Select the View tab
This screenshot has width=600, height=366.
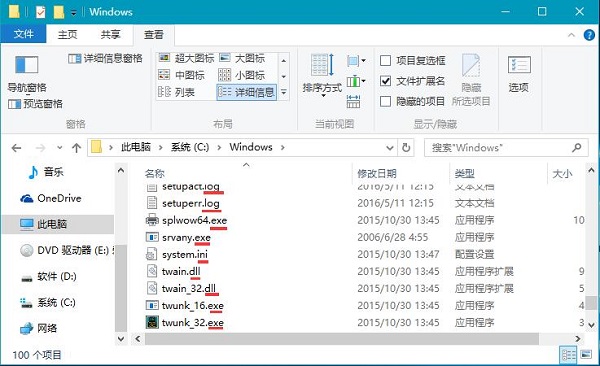(153, 34)
